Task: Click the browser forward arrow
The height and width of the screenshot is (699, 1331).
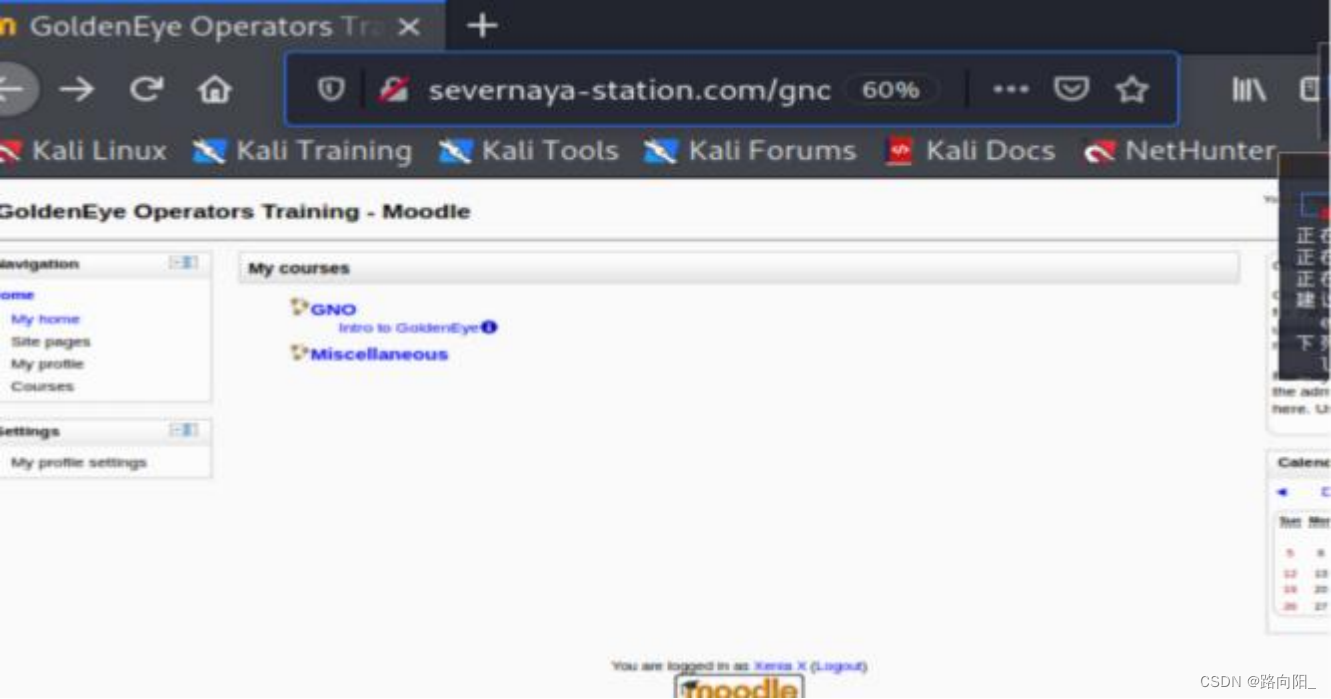Action: [76, 90]
